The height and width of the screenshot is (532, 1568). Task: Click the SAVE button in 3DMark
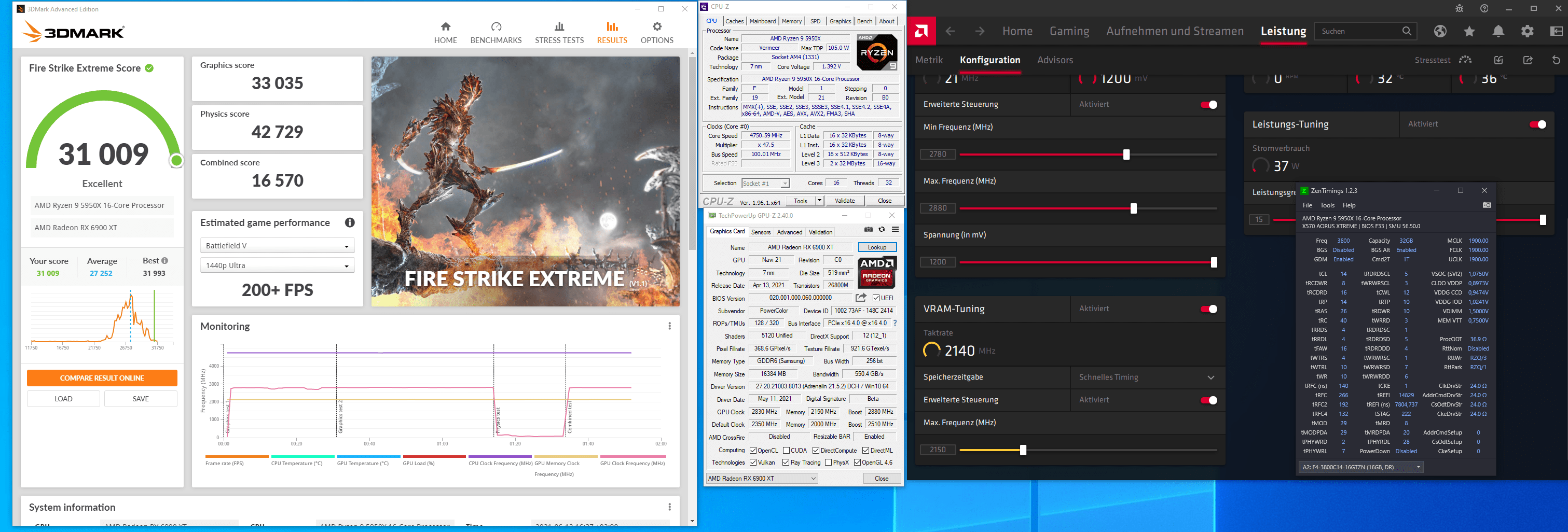pos(141,399)
